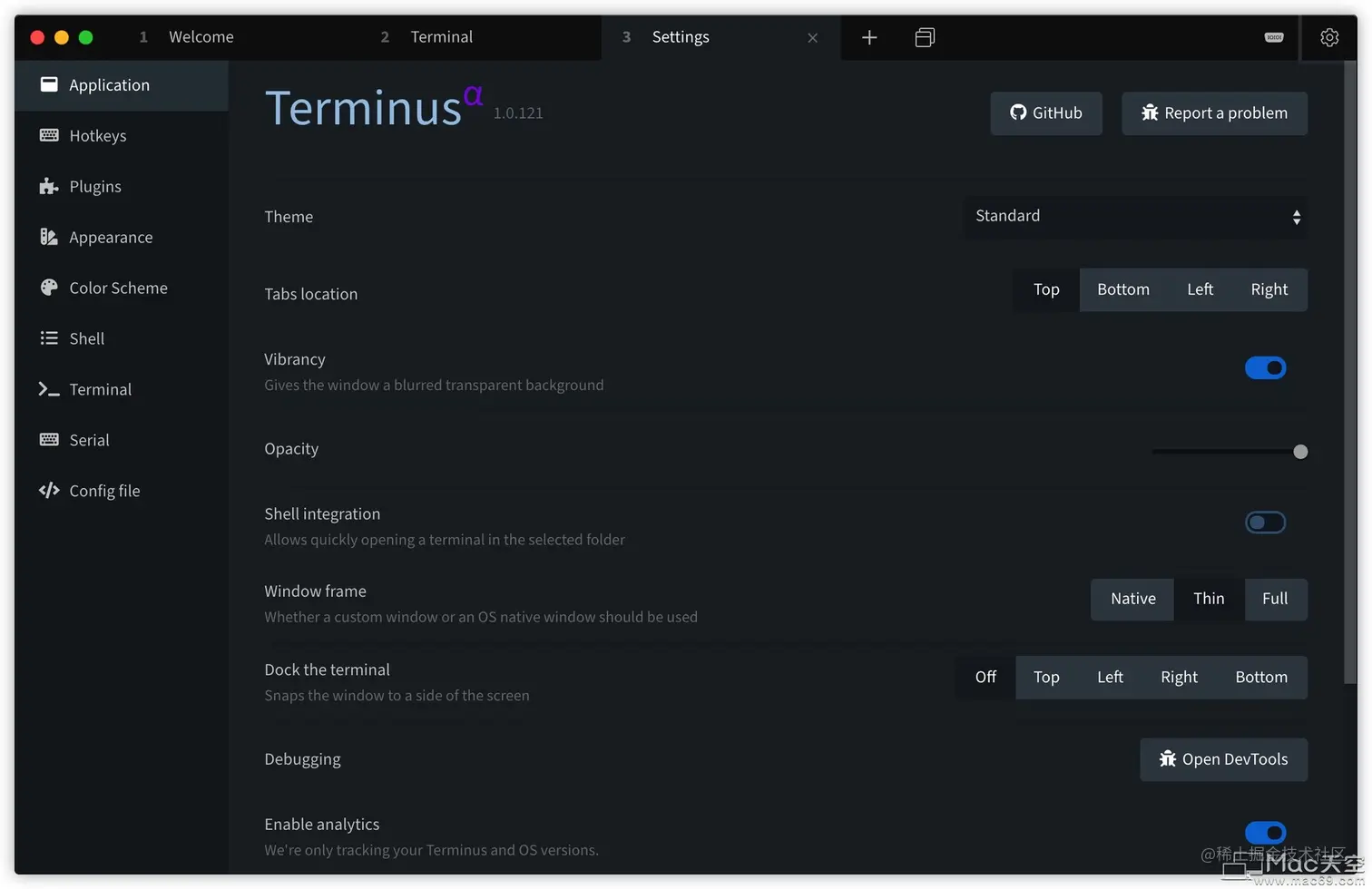The height and width of the screenshot is (889, 1372).
Task: Click Report a problem button
Action: pyautogui.click(x=1214, y=113)
